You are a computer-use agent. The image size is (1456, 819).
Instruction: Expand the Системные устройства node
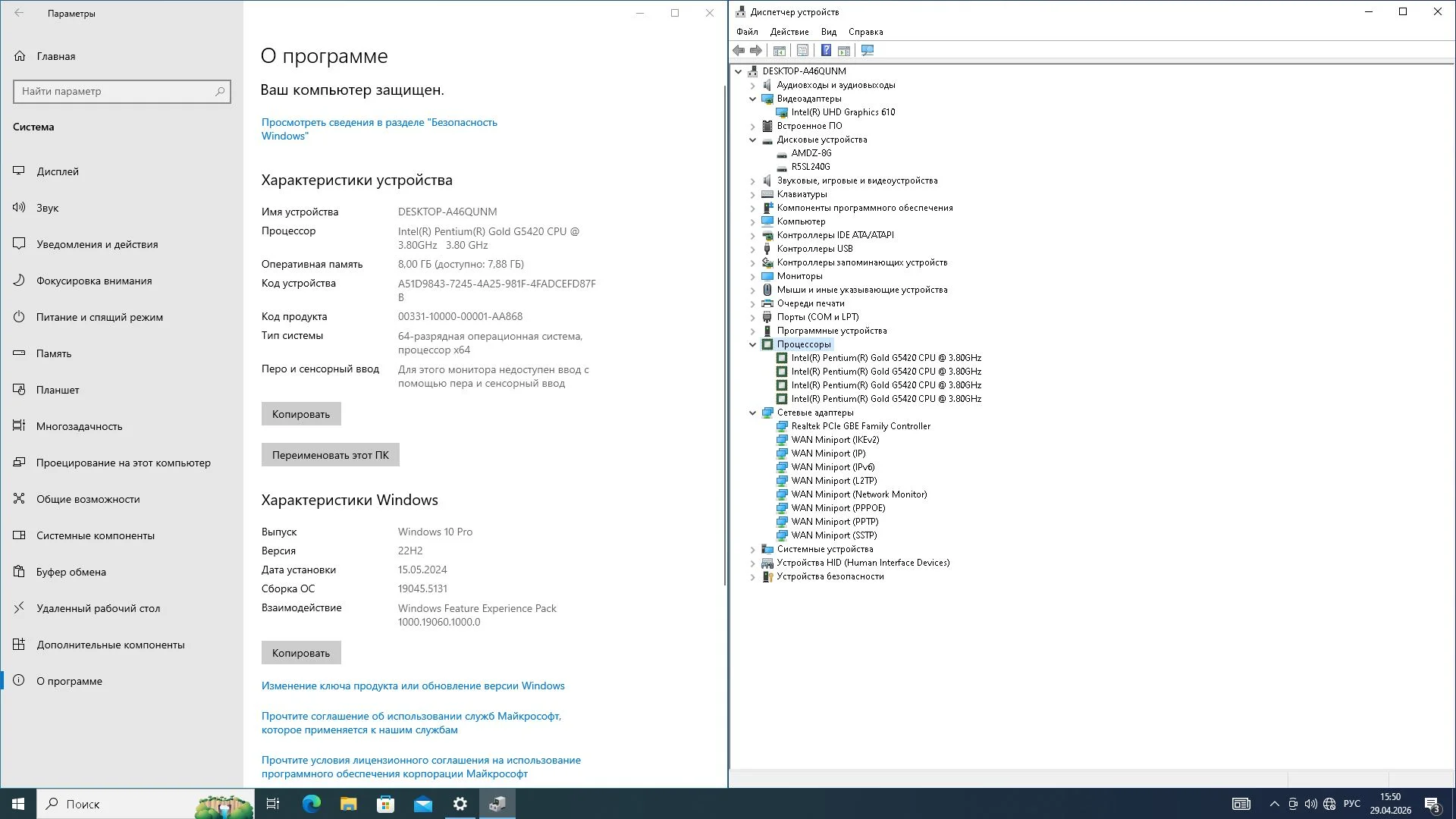[753, 549]
